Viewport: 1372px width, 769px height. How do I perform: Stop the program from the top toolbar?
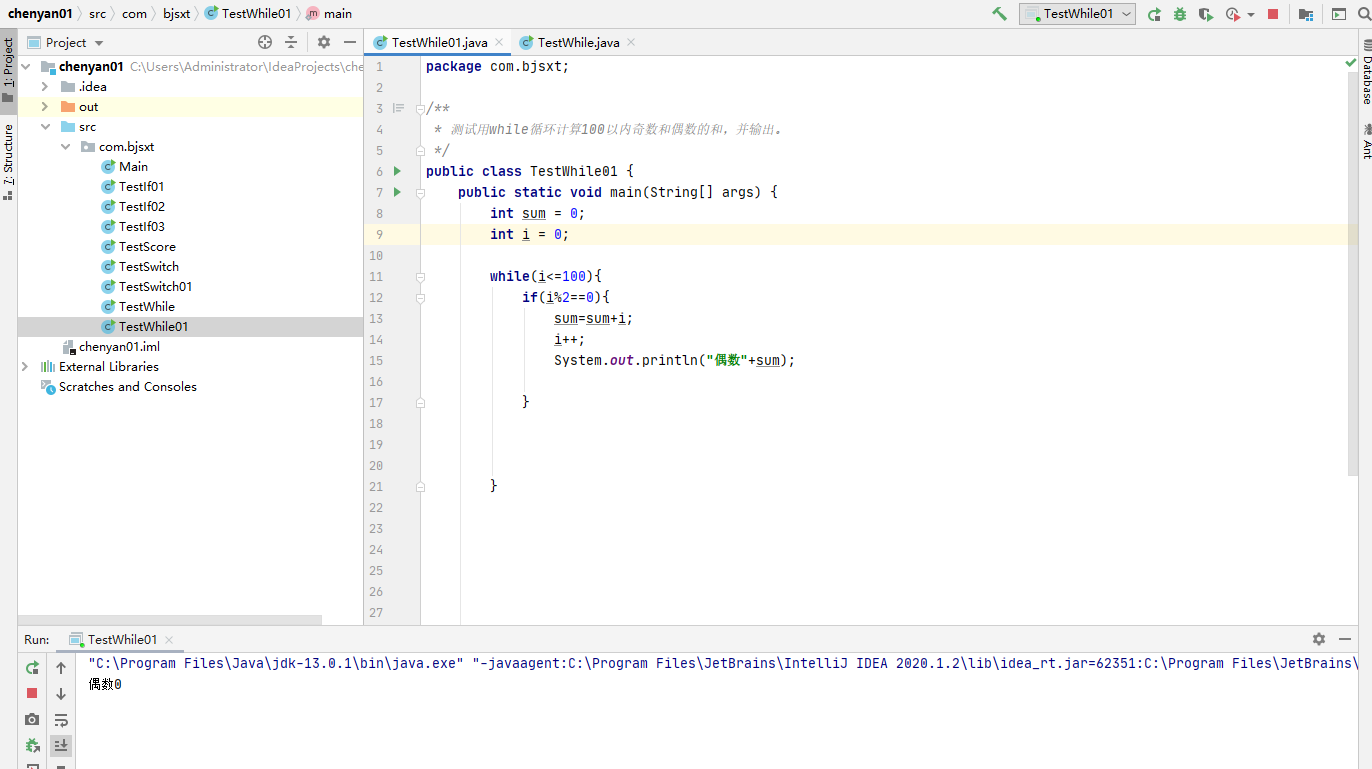pos(1273,14)
